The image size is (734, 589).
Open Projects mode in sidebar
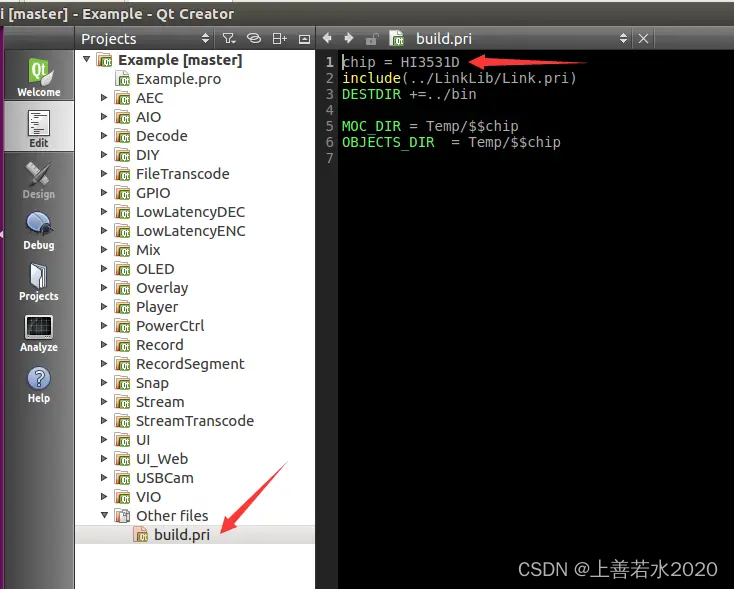tap(39, 282)
